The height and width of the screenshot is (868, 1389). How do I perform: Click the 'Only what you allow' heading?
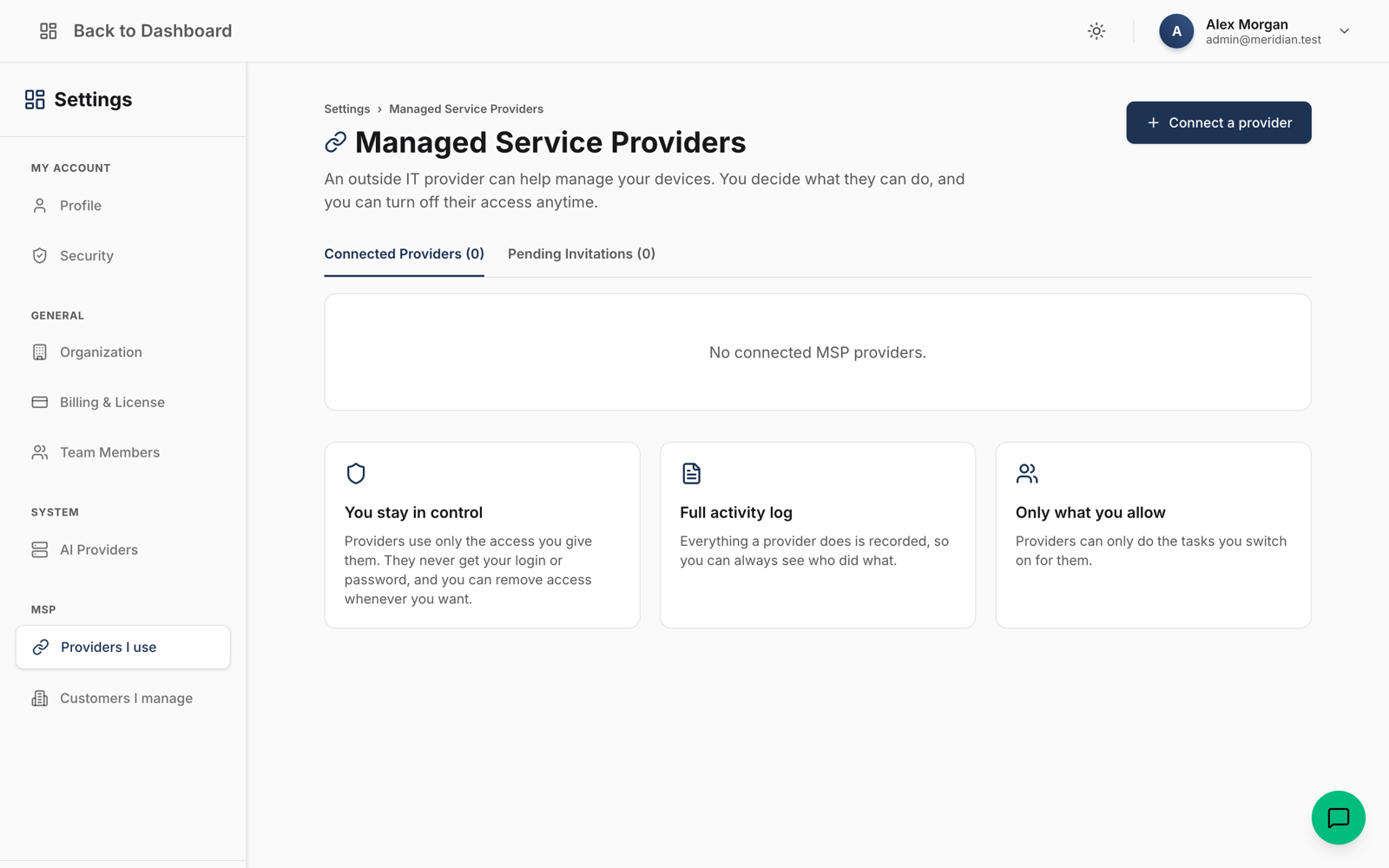pyautogui.click(x=1090, y=513)
